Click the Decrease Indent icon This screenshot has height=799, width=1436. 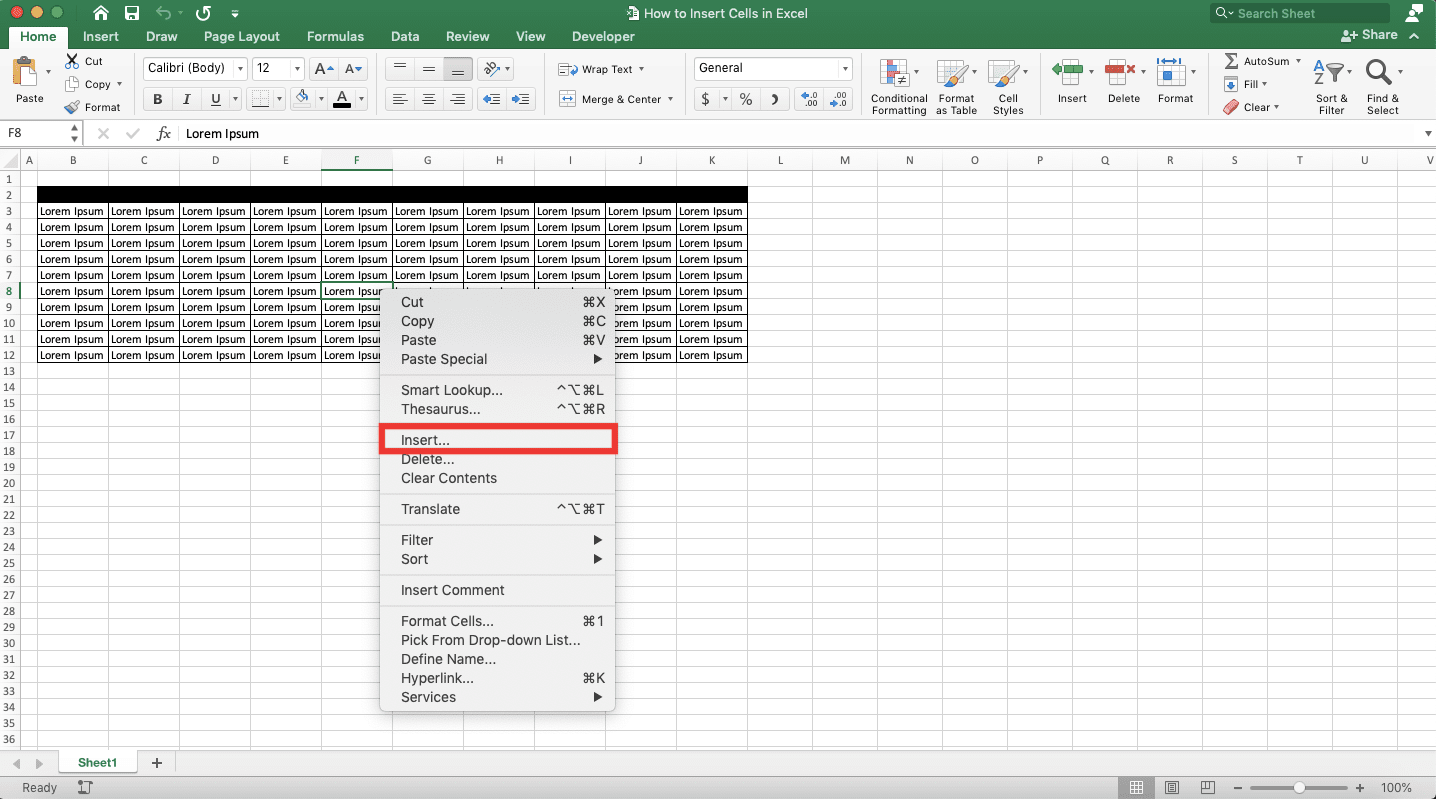point(491,99)
